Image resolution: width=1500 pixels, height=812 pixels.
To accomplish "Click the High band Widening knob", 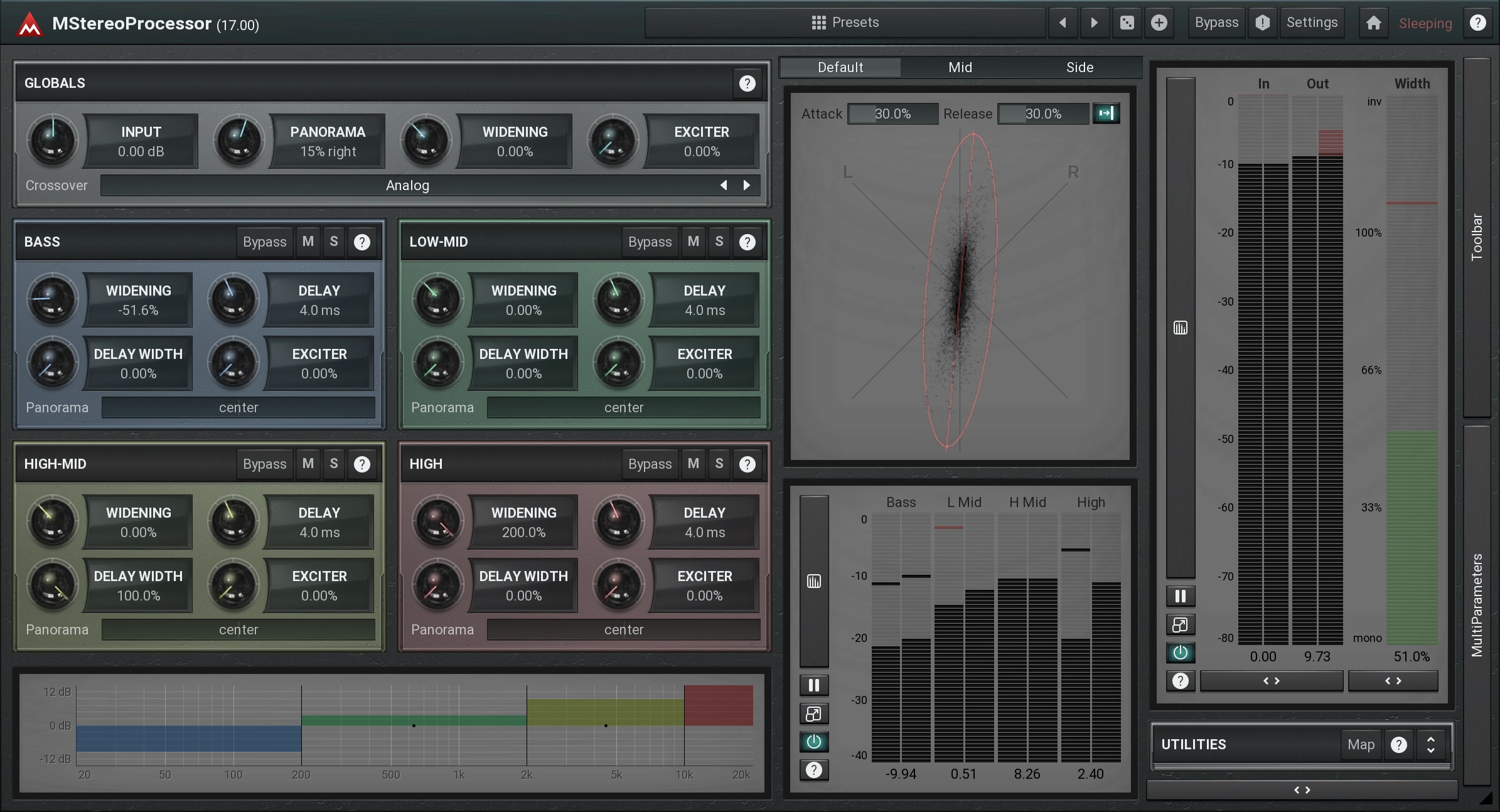I will coord(438,521).
